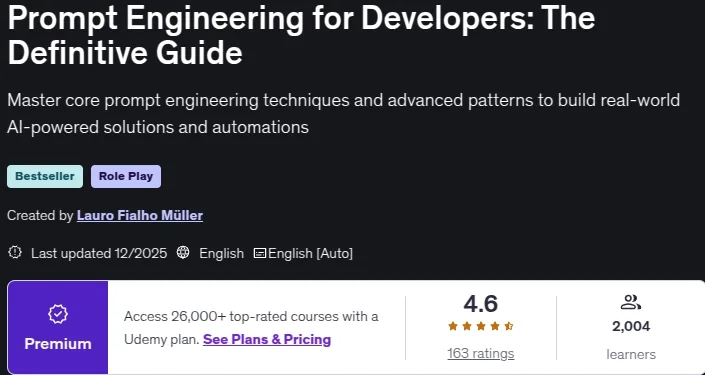Select the Bestseller badge

[x=45, y=176]
